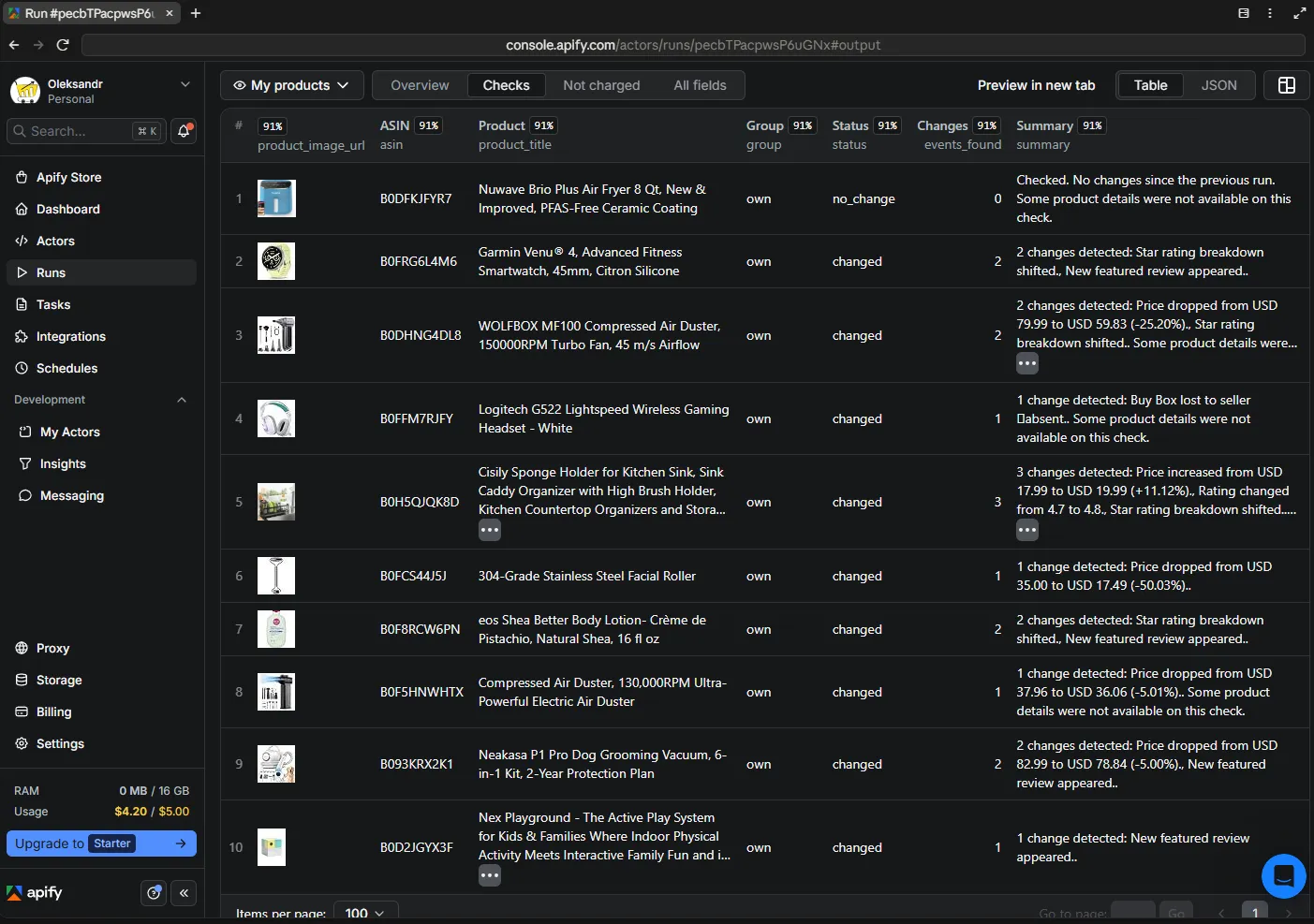This screenshot has height=924, width=1314.
Task: Reload the browser page
Action: point(63,45)
